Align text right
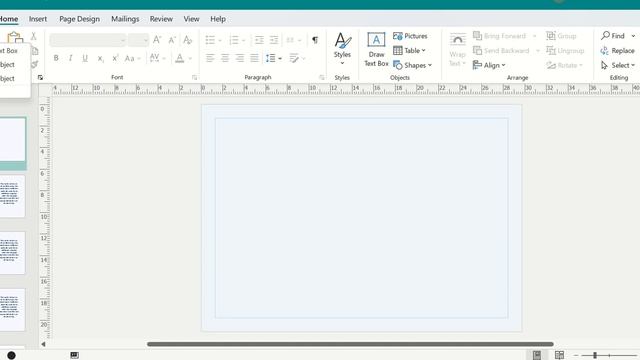Screen dimensions: 640x360 [x=240, y=58]
